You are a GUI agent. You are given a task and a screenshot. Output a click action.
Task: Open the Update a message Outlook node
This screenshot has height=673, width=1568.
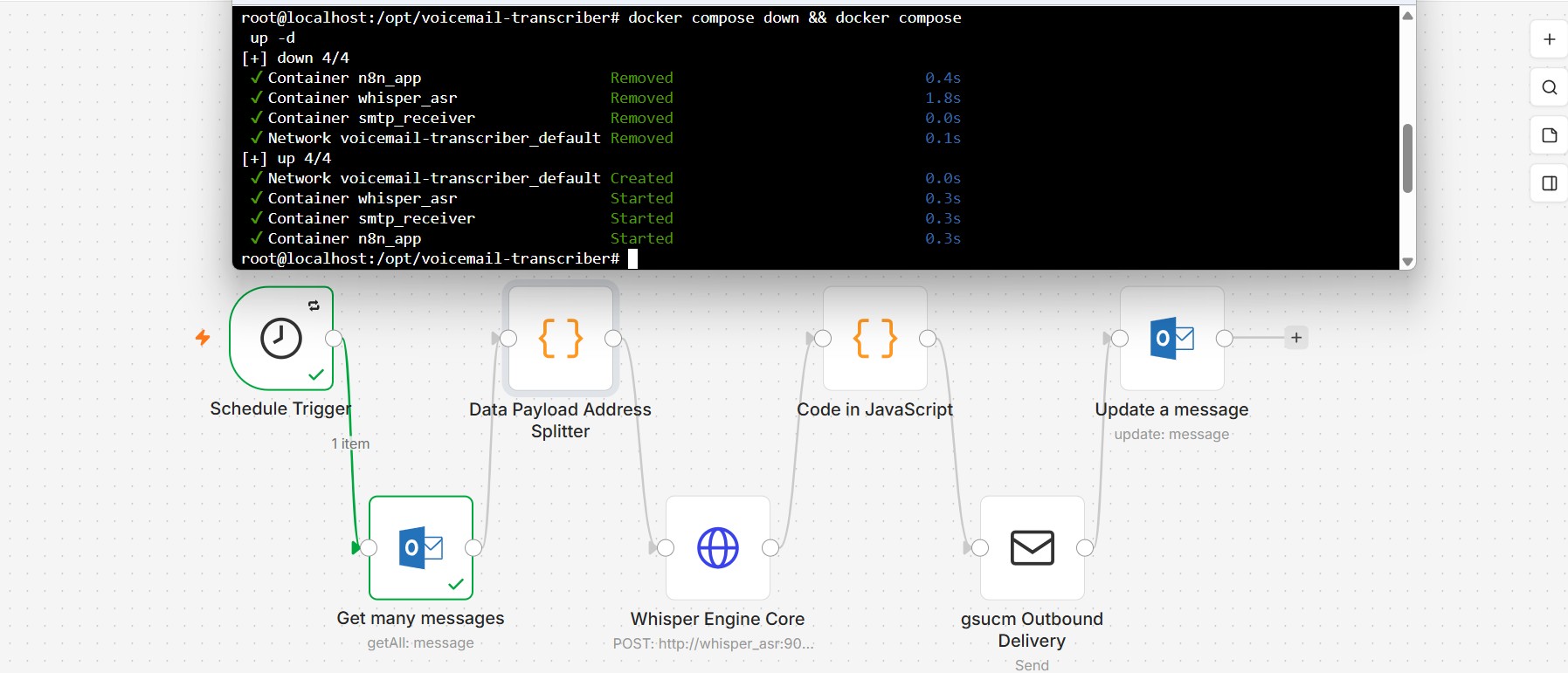pos(1172,338)
